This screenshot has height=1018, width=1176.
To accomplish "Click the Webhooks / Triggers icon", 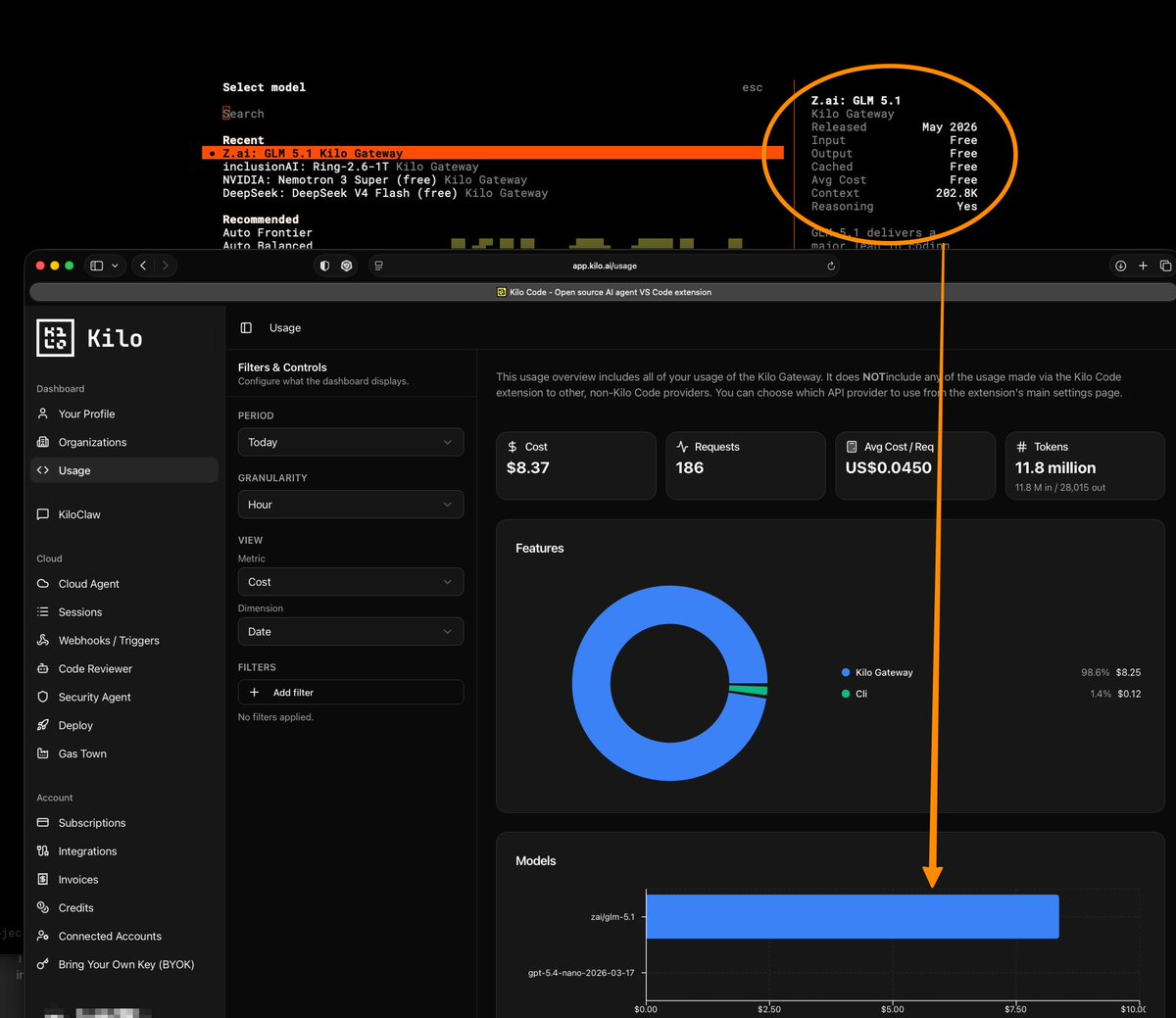I will coord(43,640).
